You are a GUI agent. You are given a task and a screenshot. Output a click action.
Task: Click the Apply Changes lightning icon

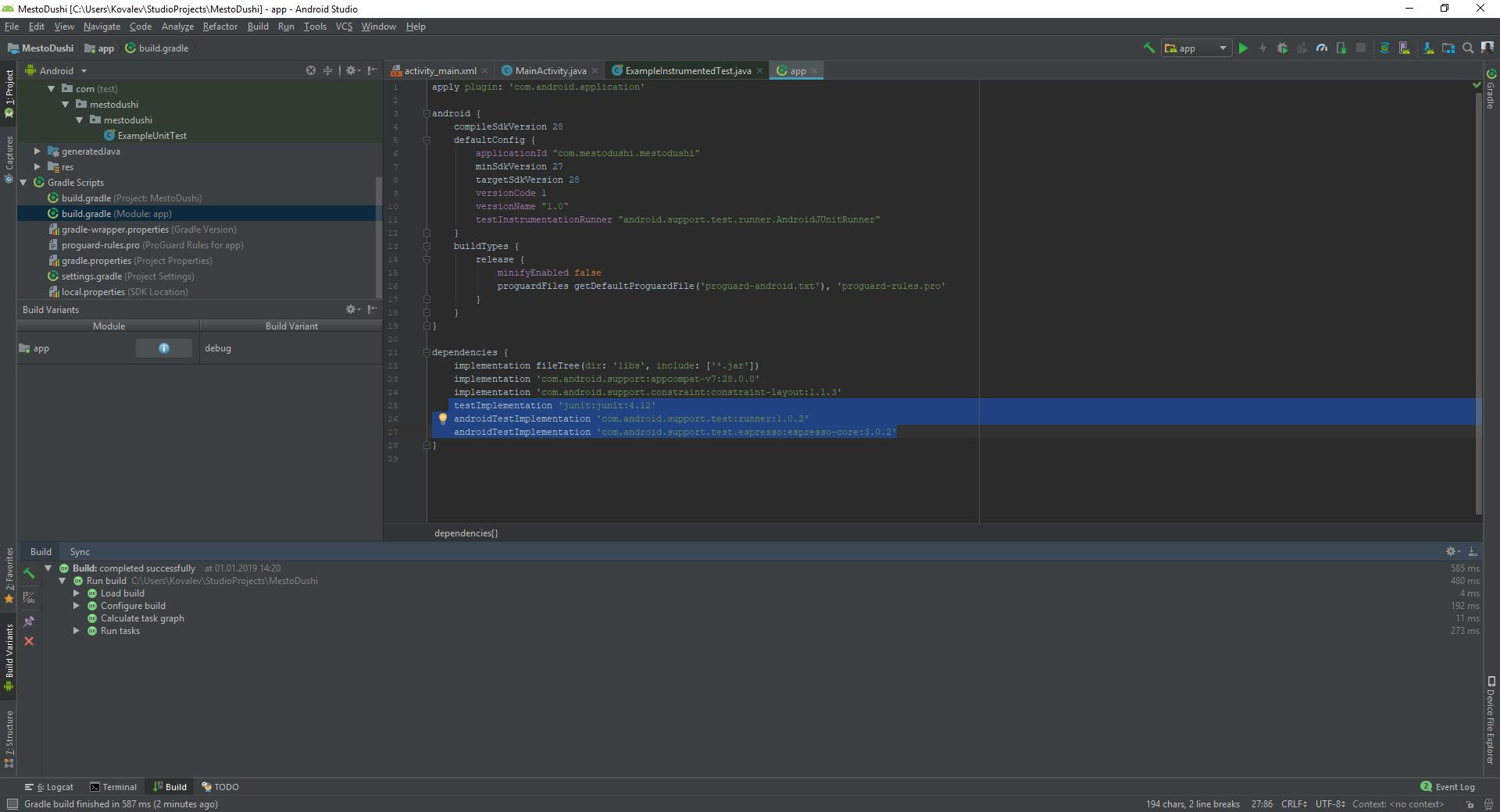[x=1262, y=48]
